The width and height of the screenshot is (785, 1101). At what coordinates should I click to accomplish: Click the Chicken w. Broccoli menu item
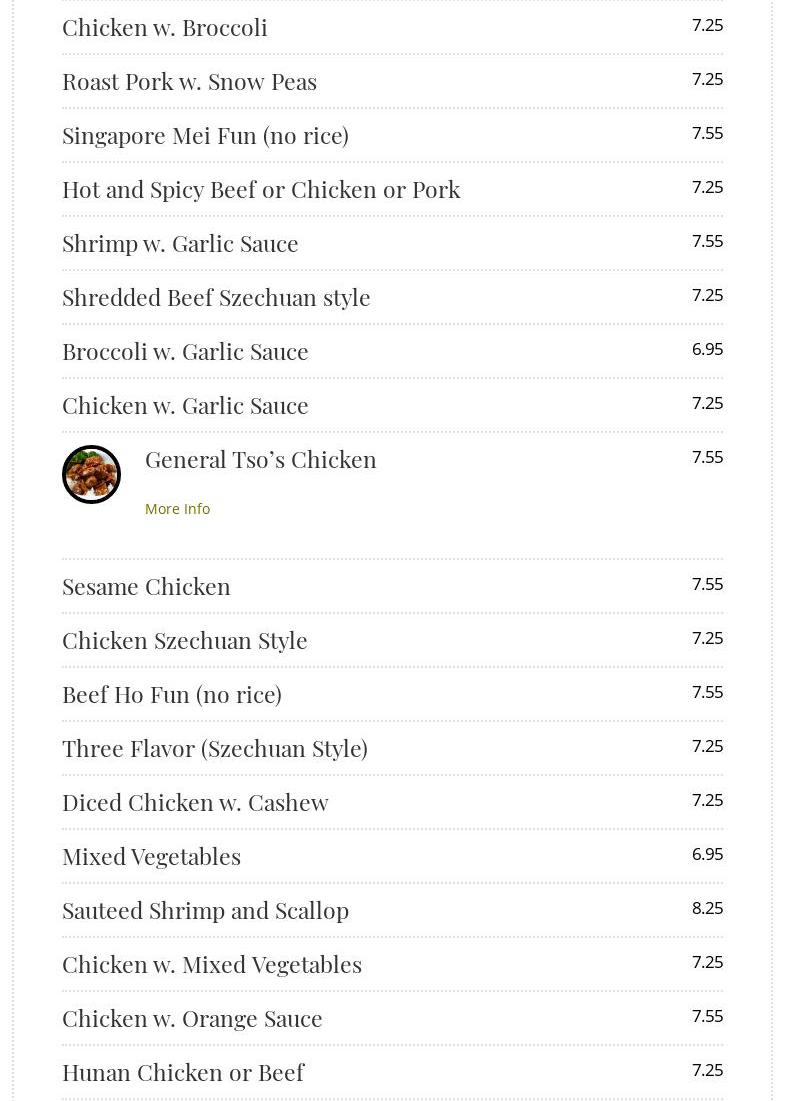165,27
